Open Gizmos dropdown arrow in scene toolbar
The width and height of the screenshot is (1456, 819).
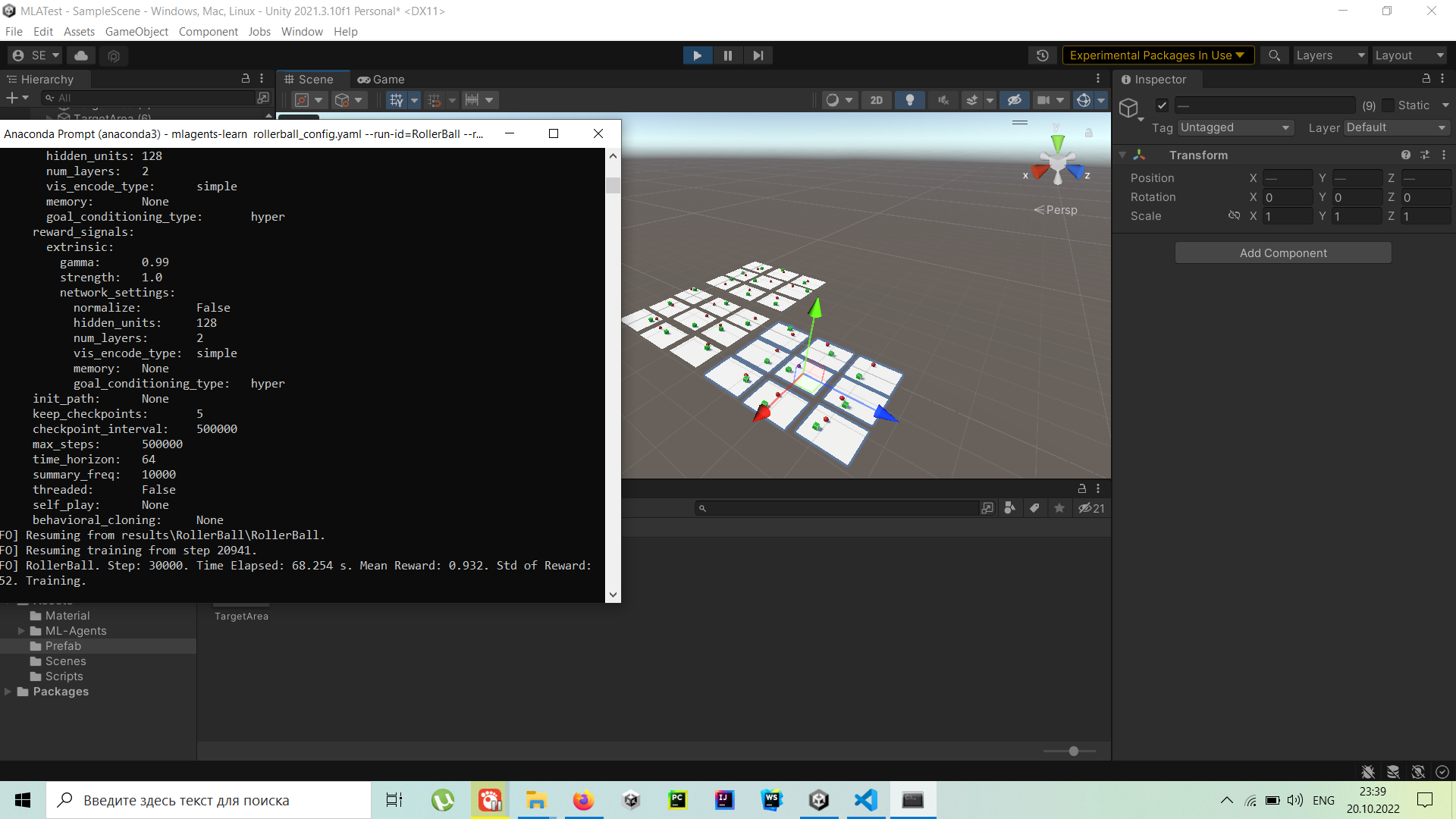(1101, 100)
